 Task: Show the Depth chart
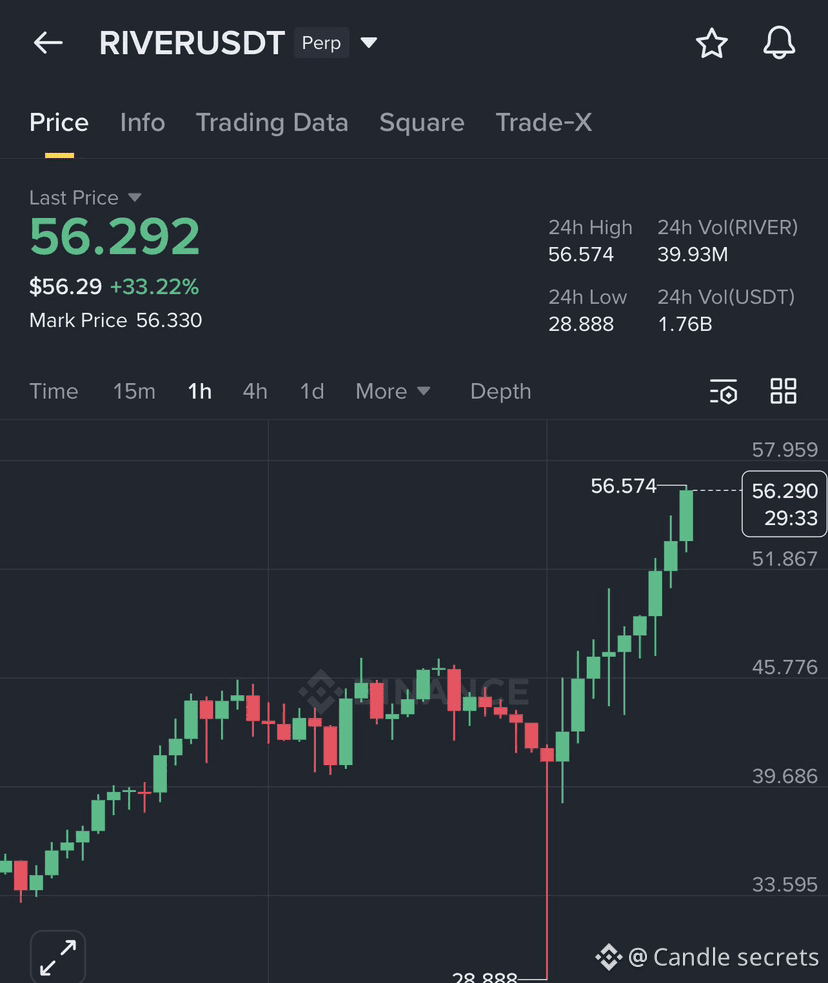point(501,391)
